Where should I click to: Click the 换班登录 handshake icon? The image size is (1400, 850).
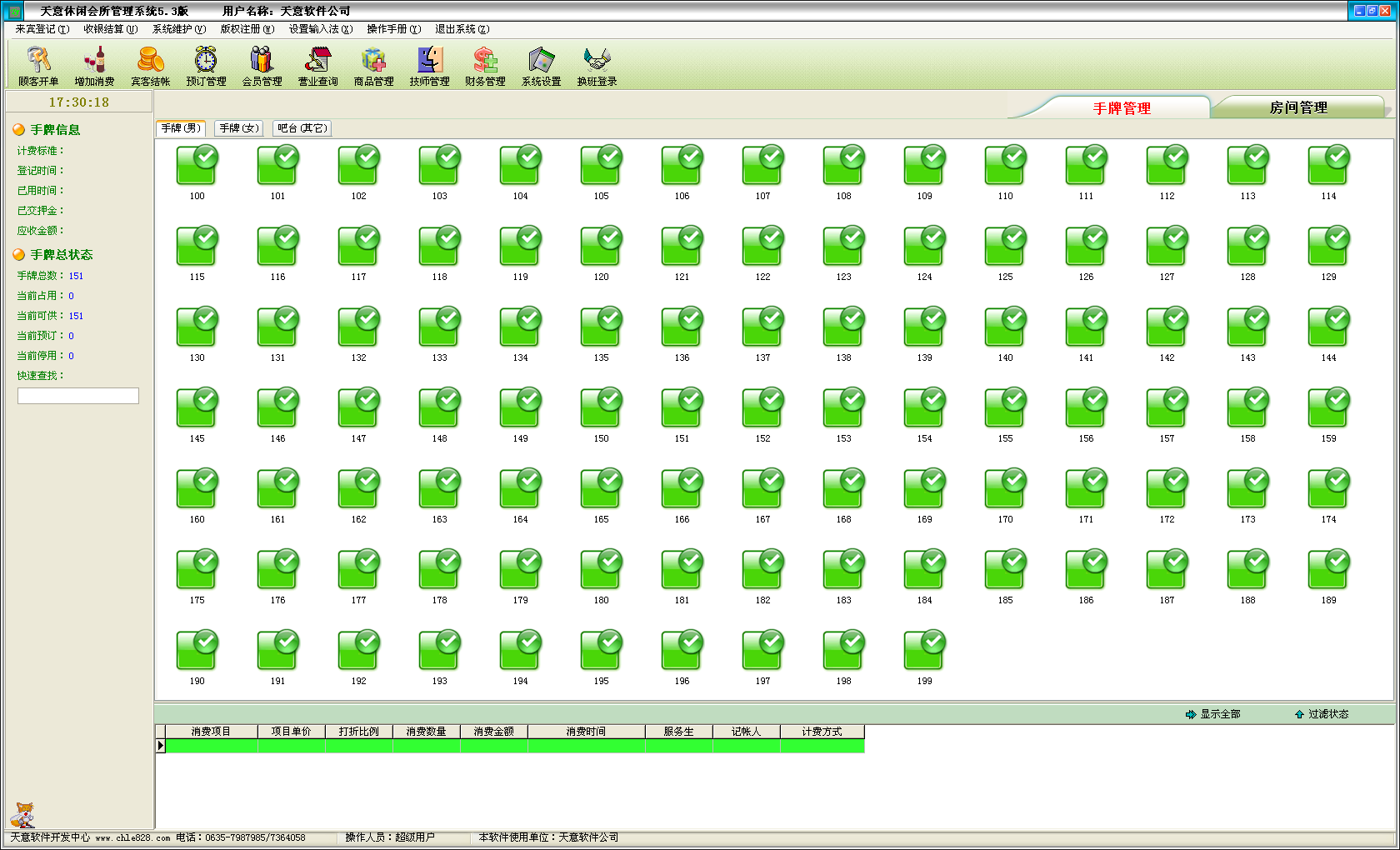pyautogui.click(x=597, y=66)
